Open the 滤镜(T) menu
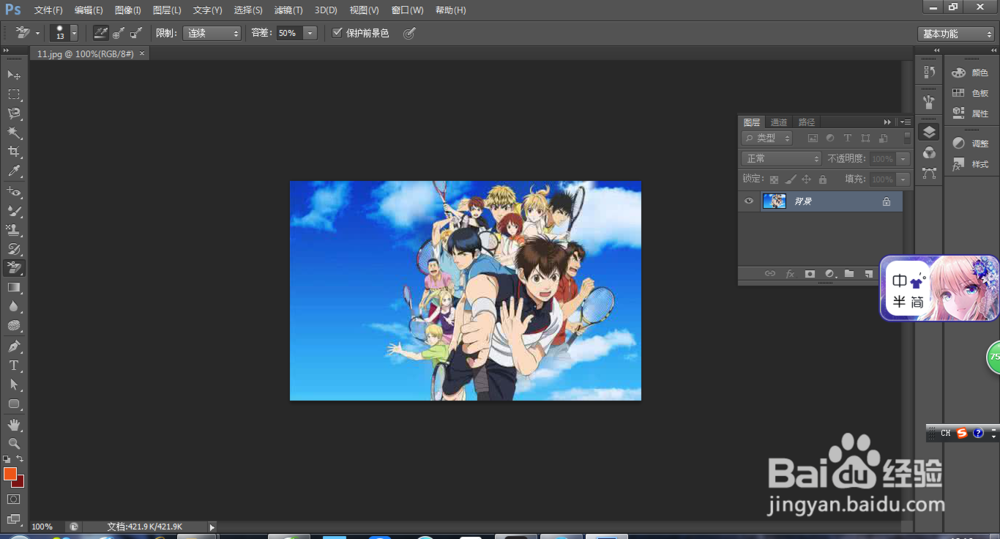Image resolution: width=1000 pixels, height=539 pixels. click(288, 10)
